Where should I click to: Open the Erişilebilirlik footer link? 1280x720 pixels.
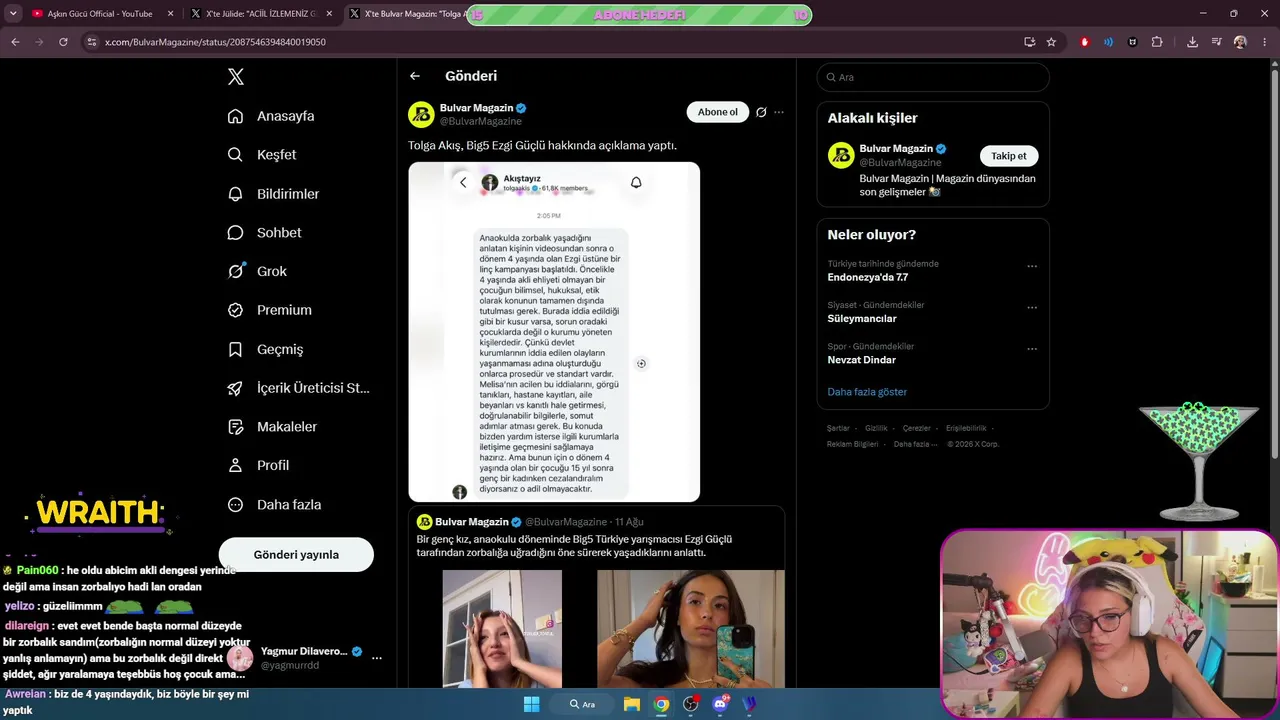point(966,428)
